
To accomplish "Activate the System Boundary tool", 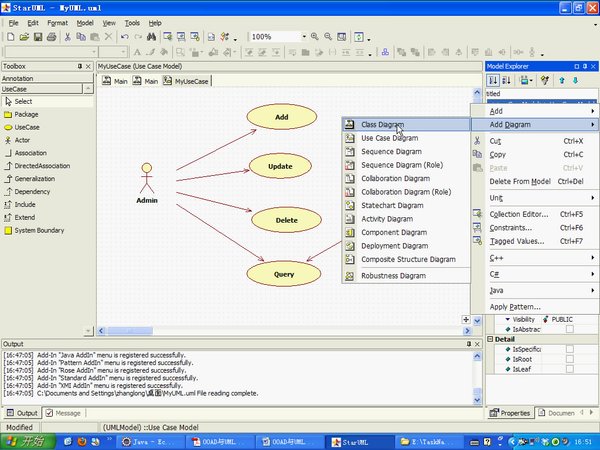I will [39, 230].
